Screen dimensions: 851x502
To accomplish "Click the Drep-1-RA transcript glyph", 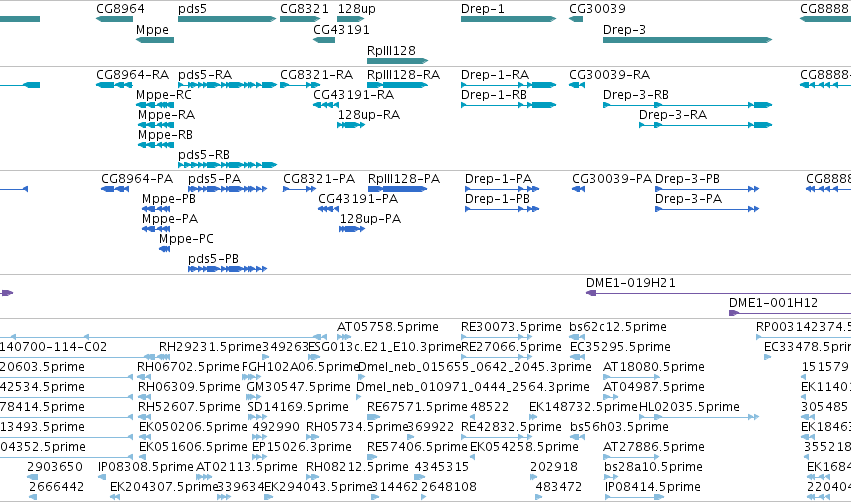I will [509, 85].
